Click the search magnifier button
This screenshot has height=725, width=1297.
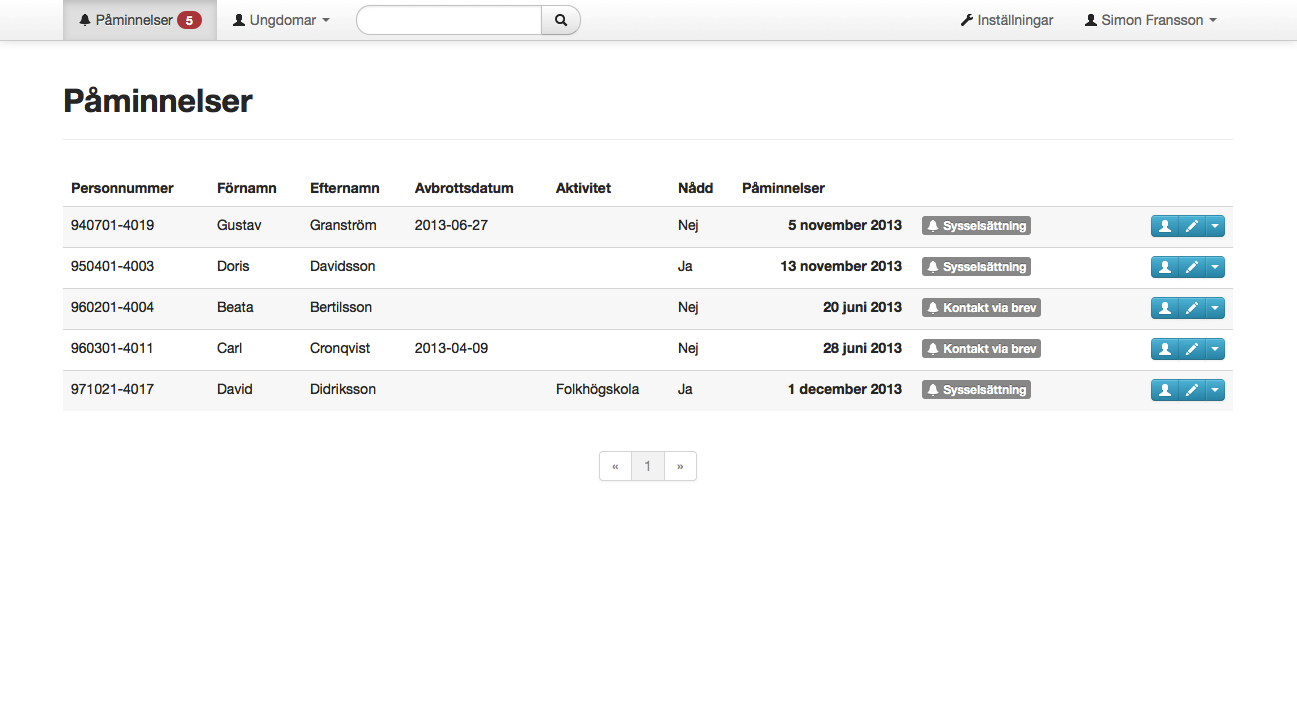click(x=561, y=20)
